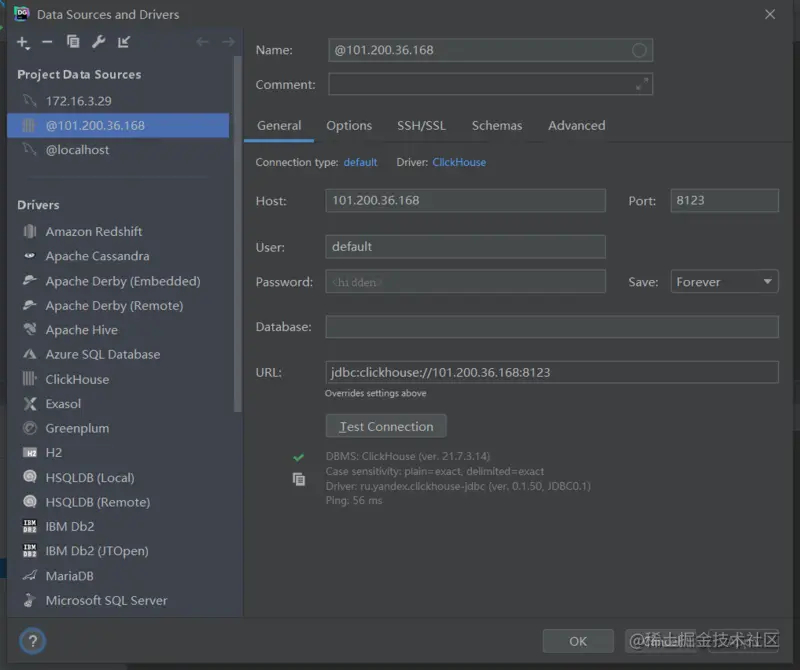Duplicate the selected data source

[73, 41]
